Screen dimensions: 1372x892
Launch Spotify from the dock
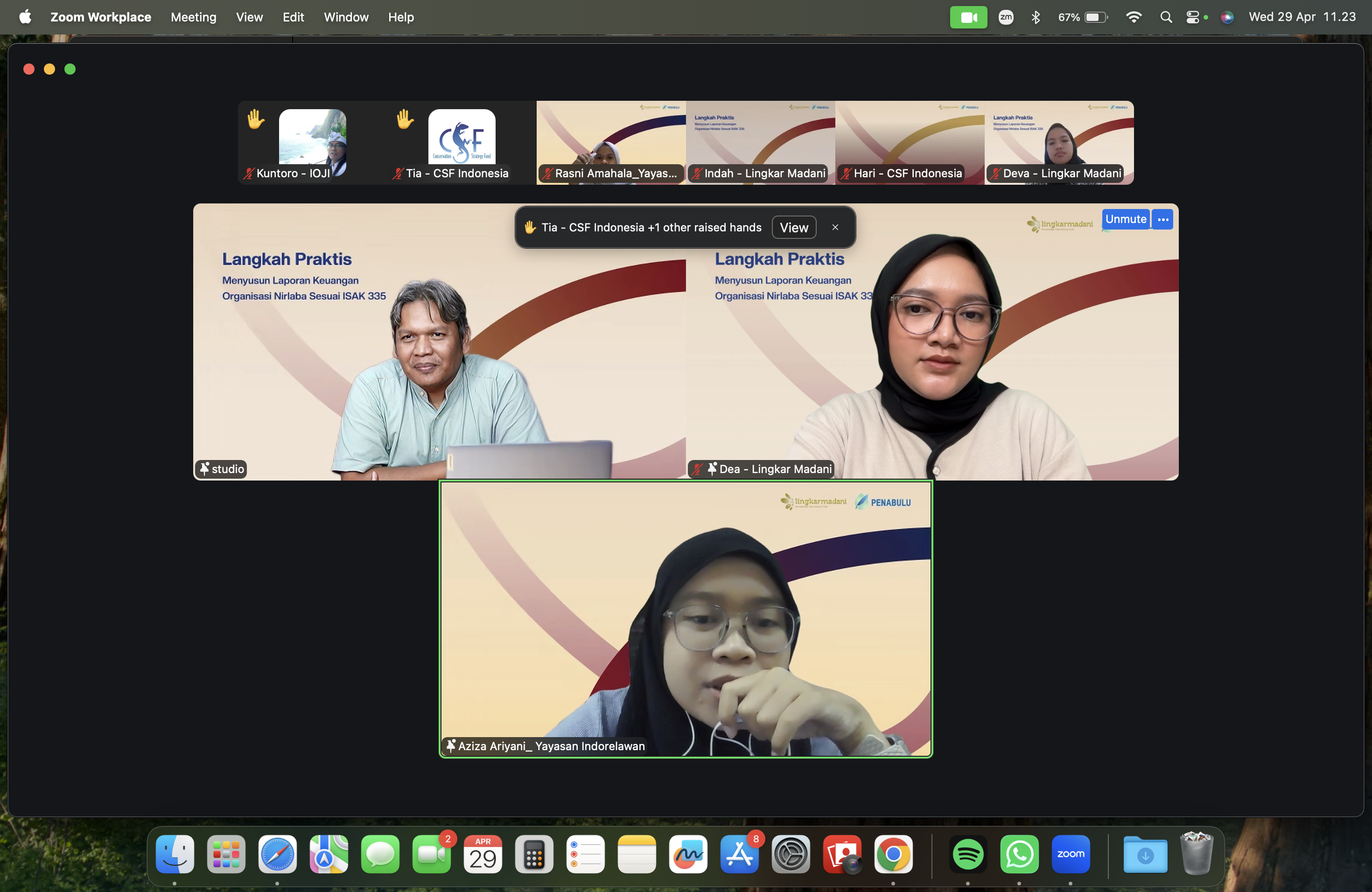click(968, 854)
